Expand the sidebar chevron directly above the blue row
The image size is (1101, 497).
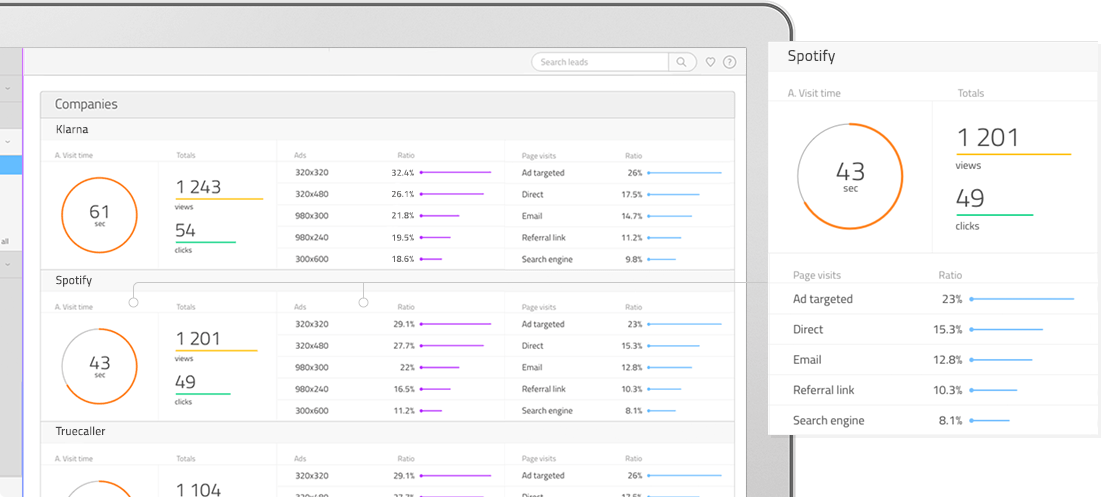(7, 141)
